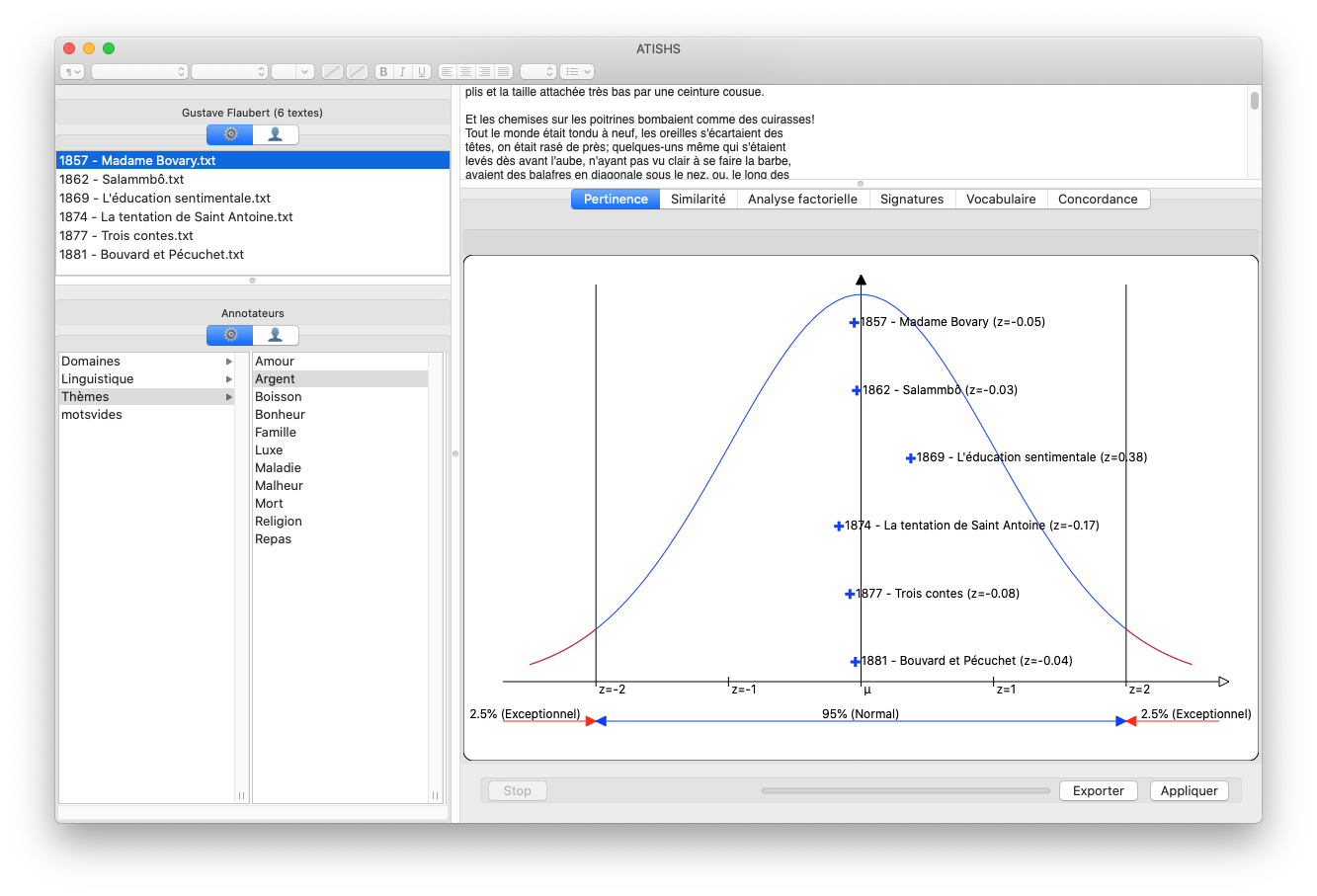Switch to the Similarité tab

coord(698,200)
